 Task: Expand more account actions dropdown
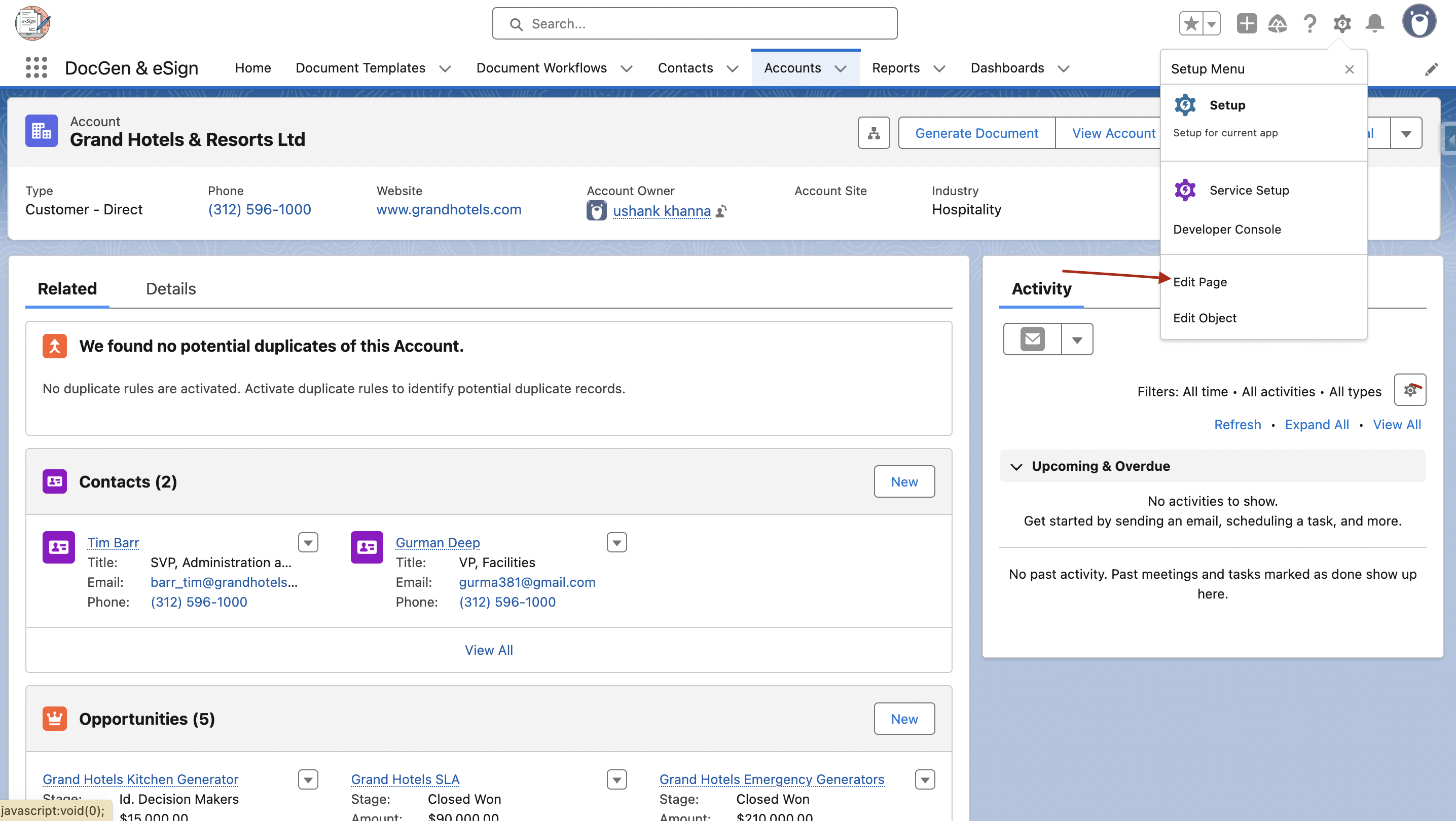pos(1406,133)
